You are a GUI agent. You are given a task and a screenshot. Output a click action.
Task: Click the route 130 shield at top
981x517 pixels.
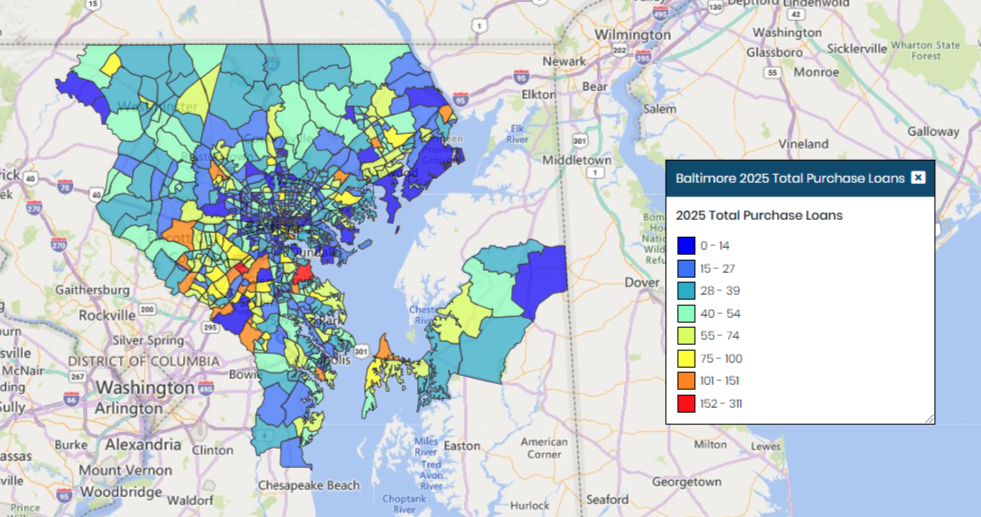coord(716,6)
